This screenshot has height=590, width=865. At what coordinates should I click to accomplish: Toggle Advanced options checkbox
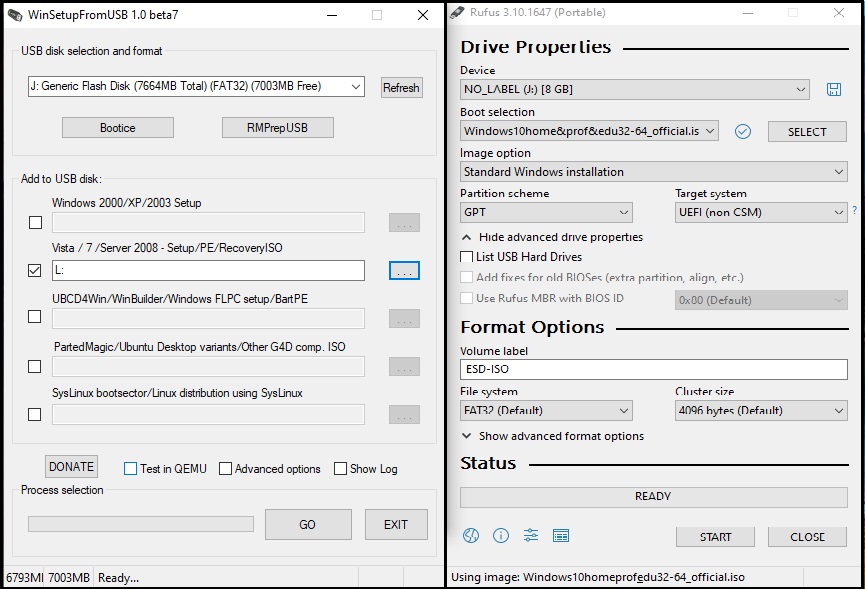tap(225, 469)
